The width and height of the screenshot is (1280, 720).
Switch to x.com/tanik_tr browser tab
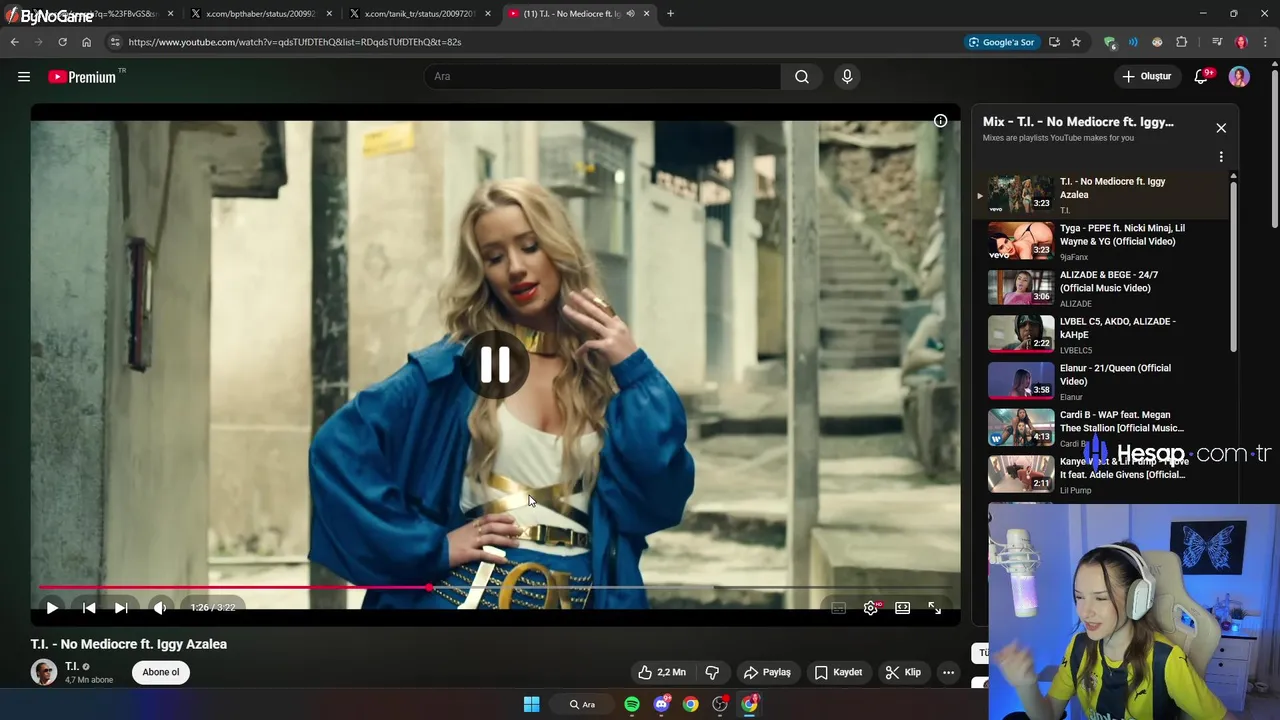419,14
